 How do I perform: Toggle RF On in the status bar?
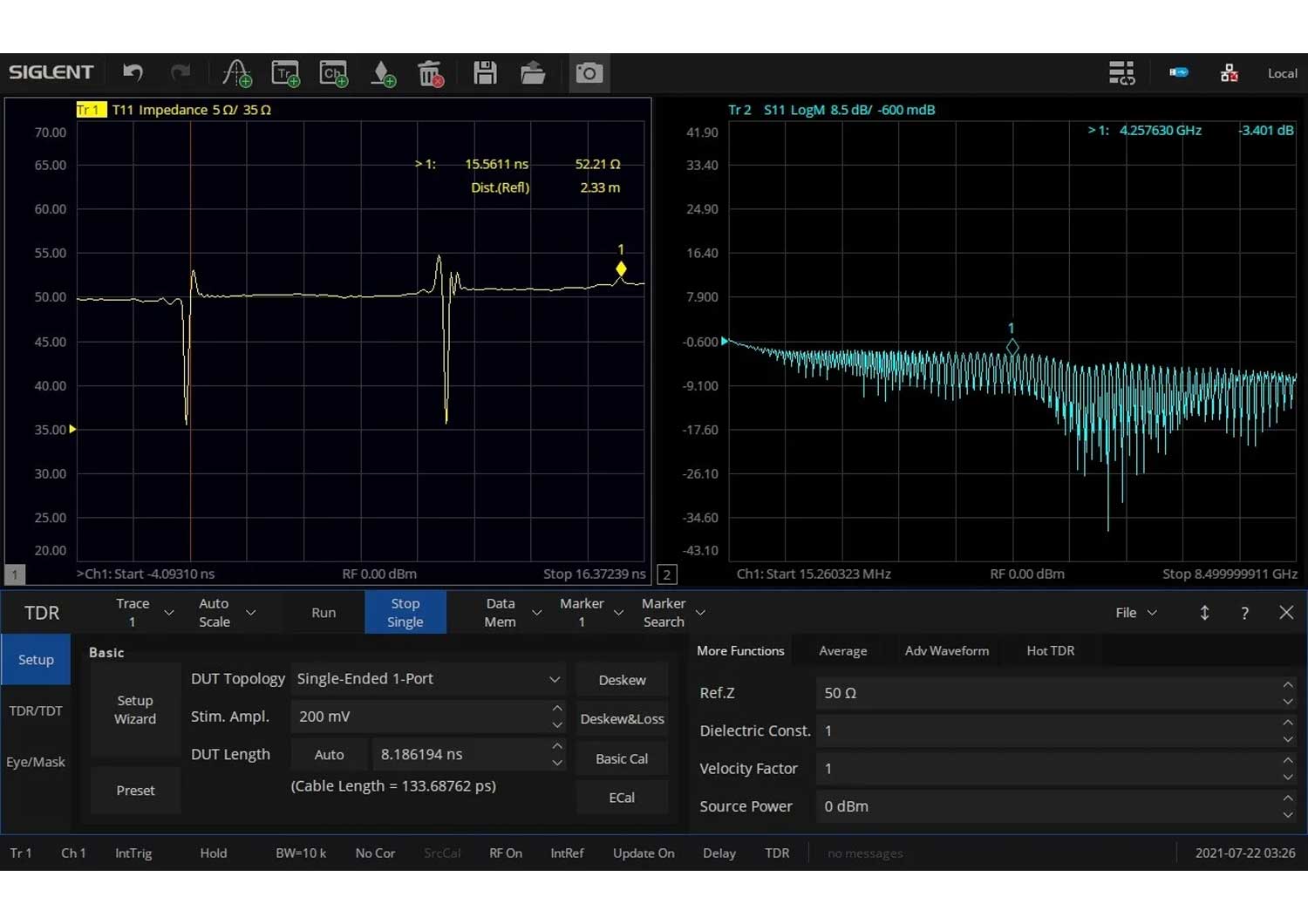coord(506,853)
